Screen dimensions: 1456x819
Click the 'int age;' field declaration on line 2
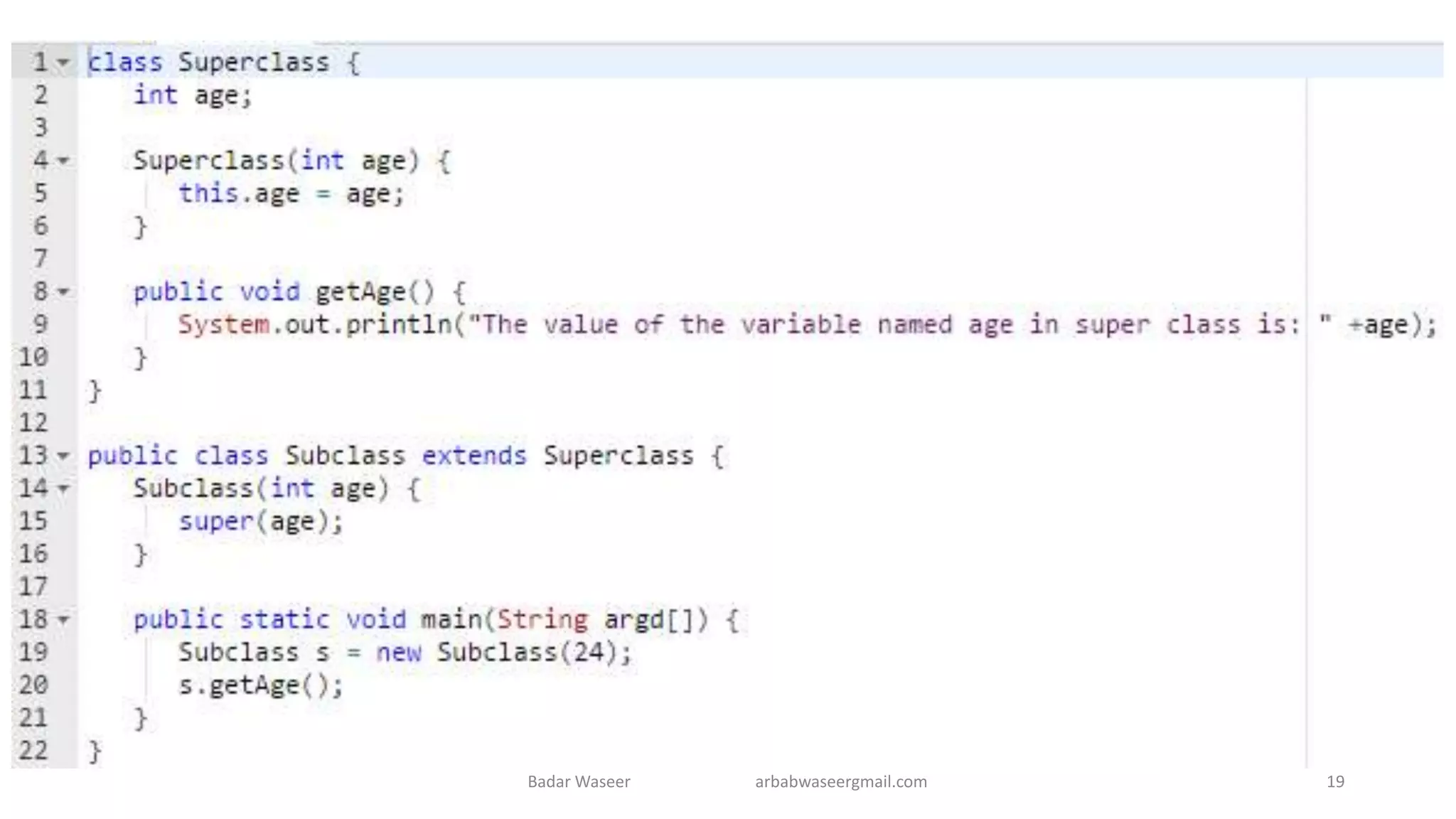(x=192, y=95)
